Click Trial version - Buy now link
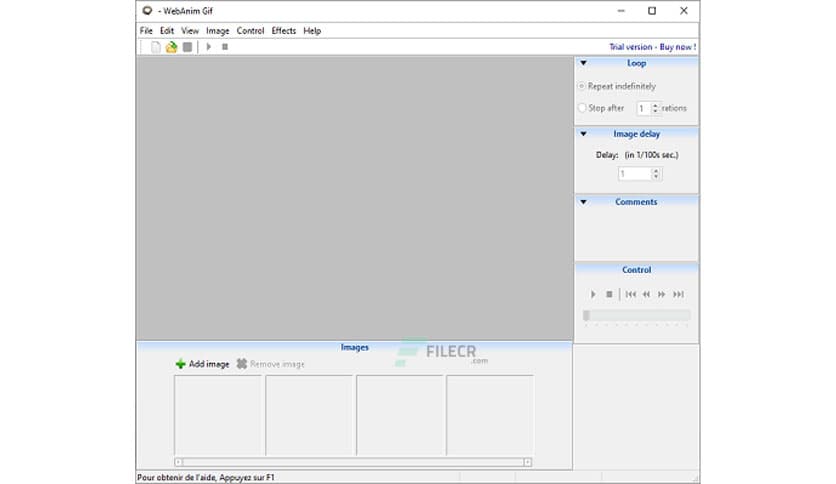 [653, 47]
